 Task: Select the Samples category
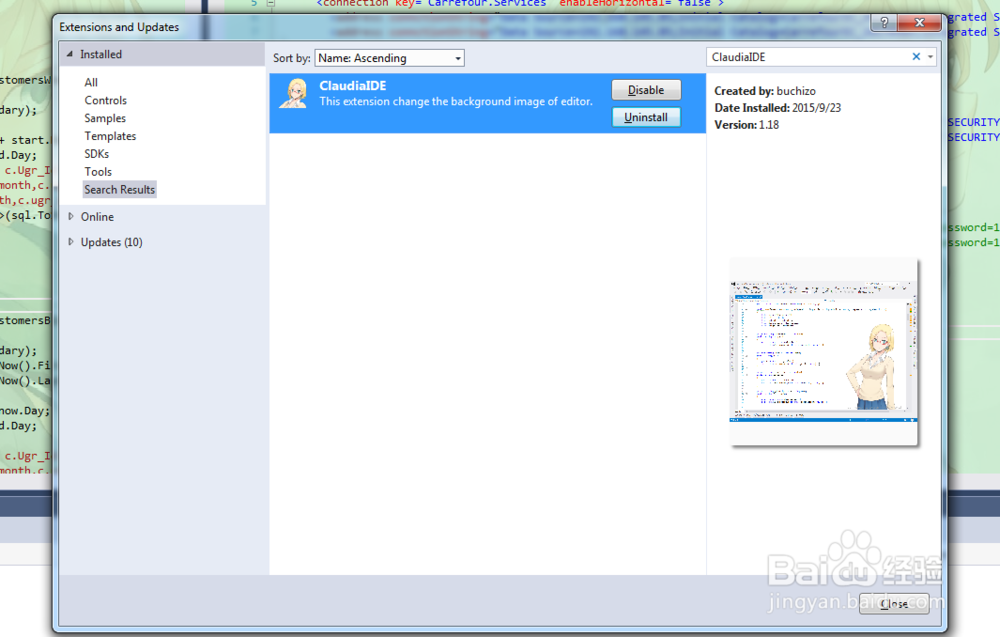(x=104, y=118)
